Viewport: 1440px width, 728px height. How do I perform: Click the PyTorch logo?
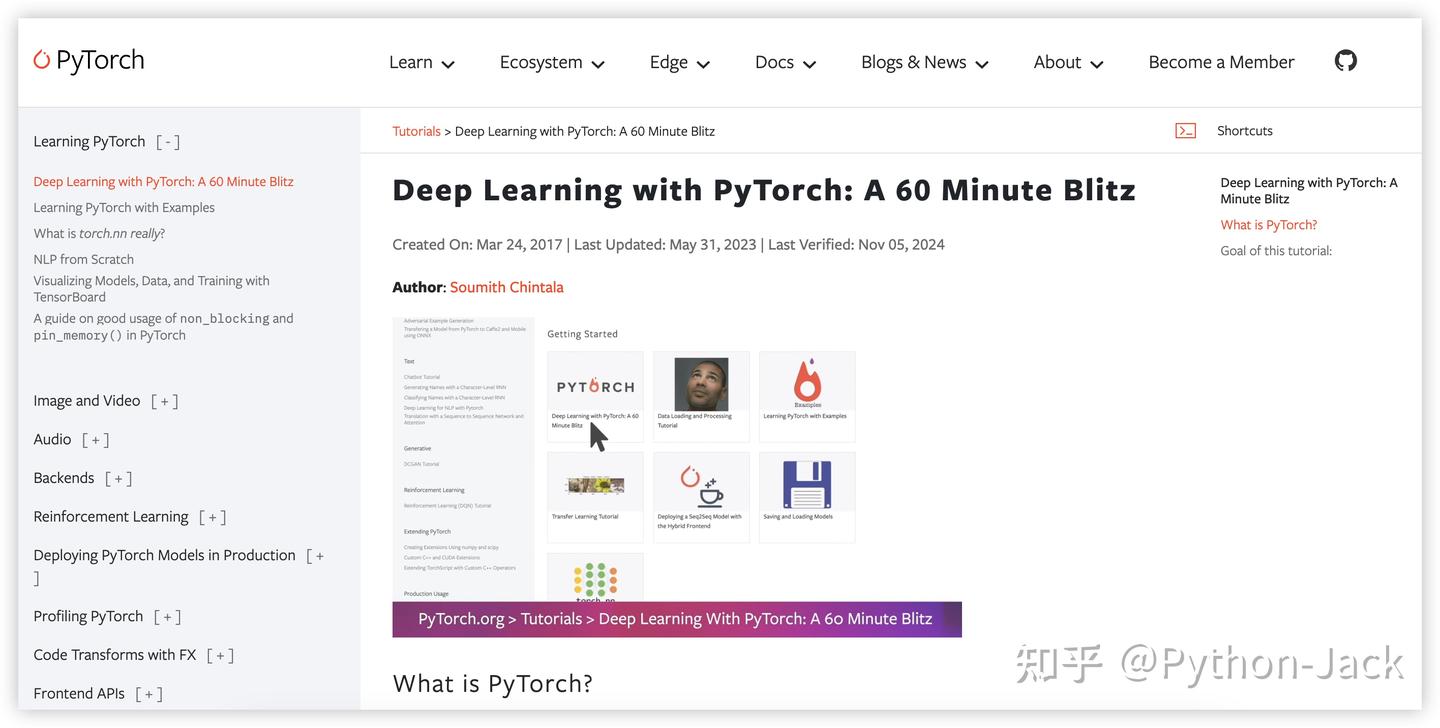[88, 60]
